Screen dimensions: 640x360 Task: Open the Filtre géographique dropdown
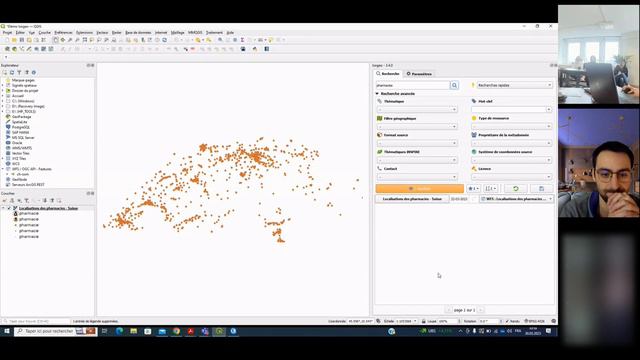(x=417, y=127)
